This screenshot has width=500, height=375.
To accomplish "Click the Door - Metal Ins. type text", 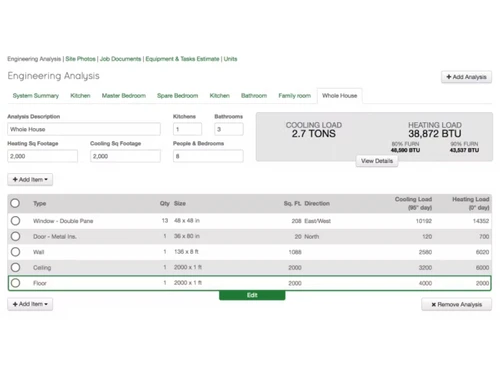I will coord(55,237).
